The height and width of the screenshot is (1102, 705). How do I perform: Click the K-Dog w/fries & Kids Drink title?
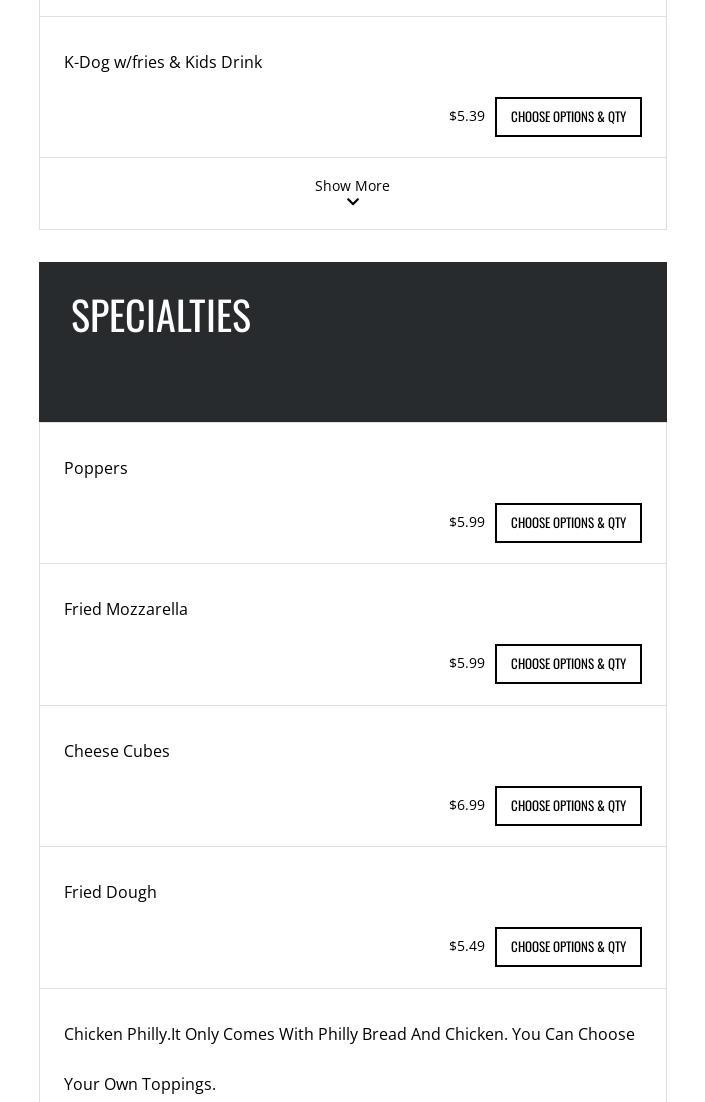pos(163,62)
